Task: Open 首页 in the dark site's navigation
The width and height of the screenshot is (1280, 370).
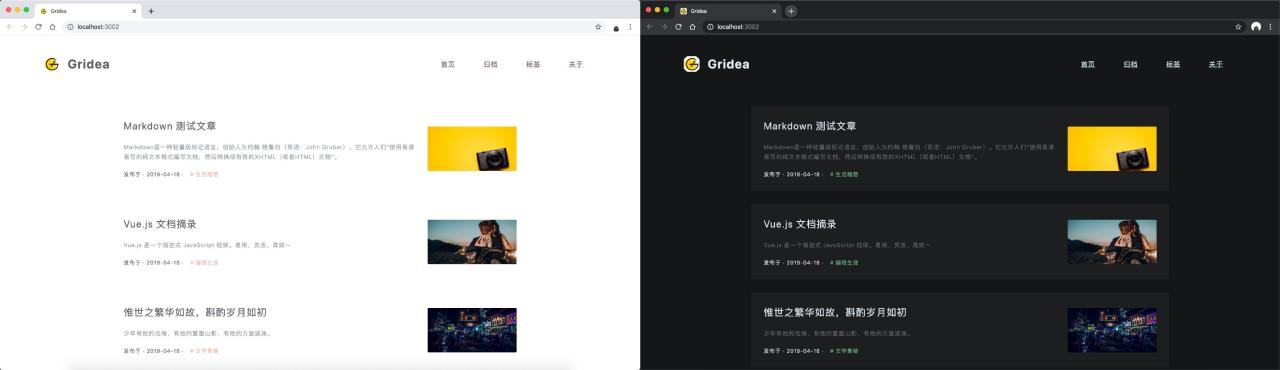Action: [x=1087, y=64]
